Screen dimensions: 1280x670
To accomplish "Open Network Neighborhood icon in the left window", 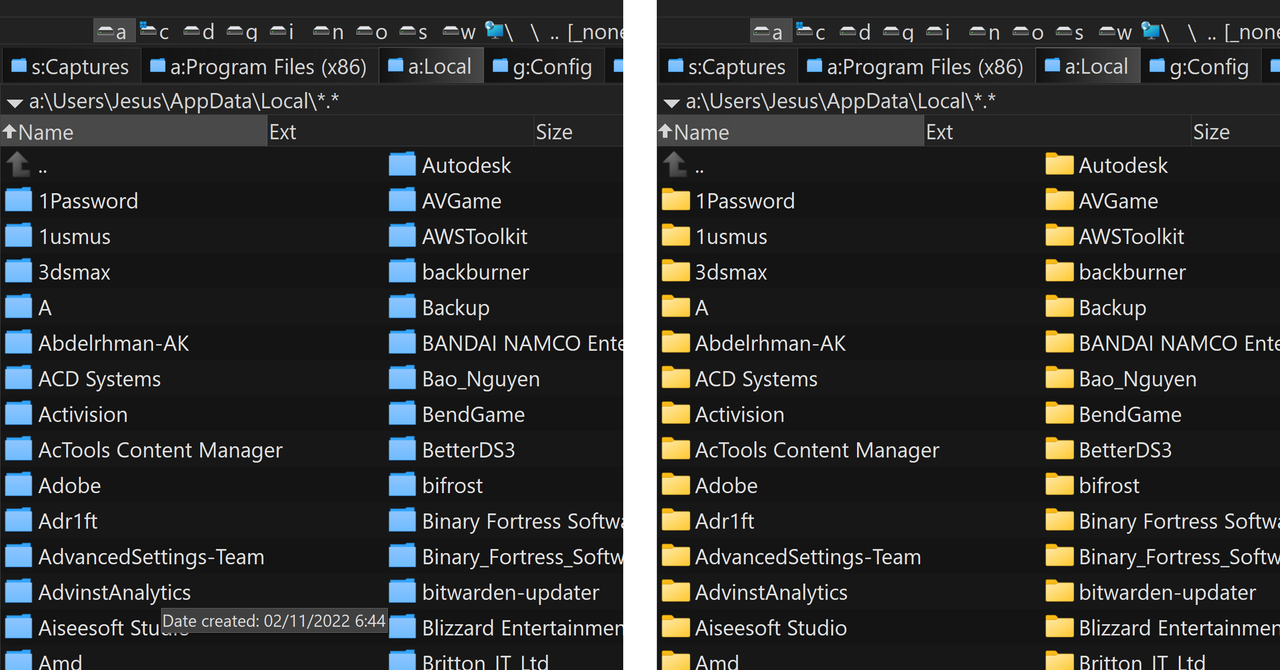I will point(499,32).
